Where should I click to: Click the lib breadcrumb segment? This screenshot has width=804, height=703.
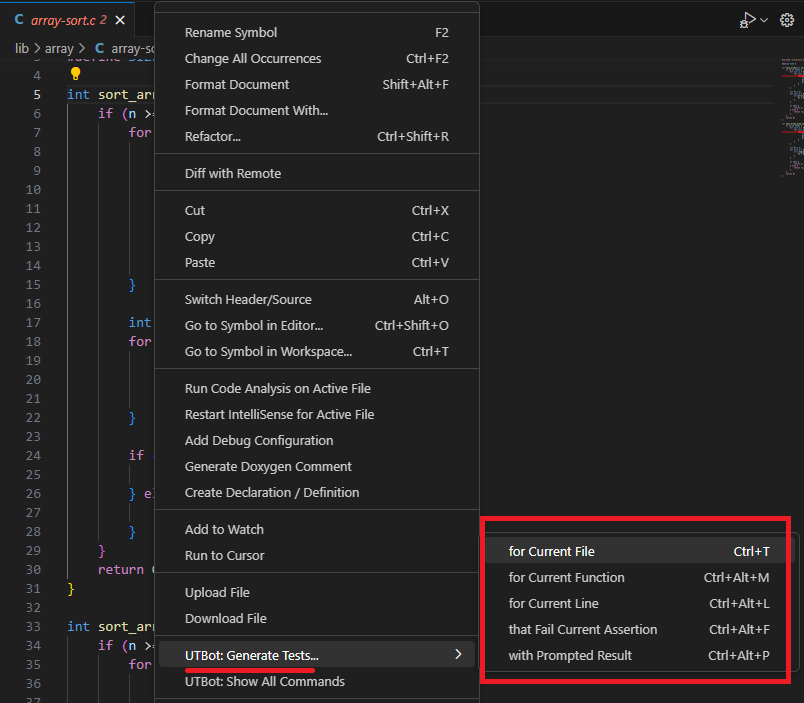click(22, 48)
